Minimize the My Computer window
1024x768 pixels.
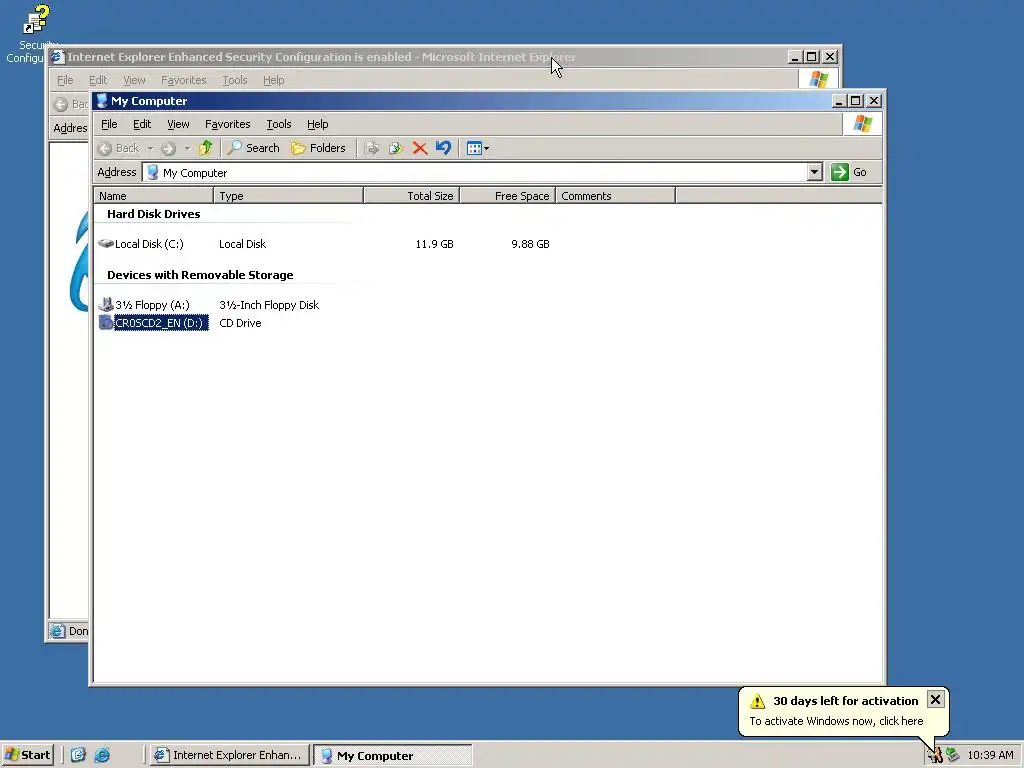click(840, 101)
